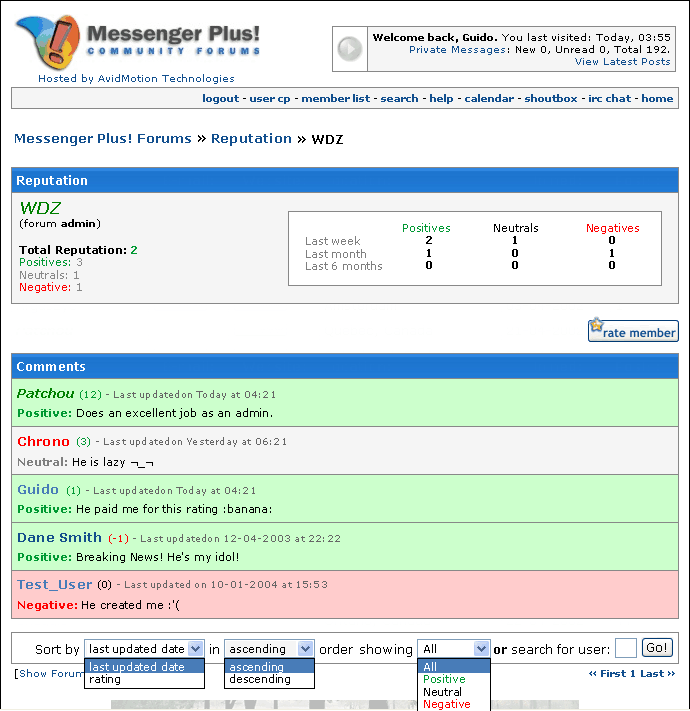Screen dimensions: 690x711
Task: Pick 'Negative' from the showing list
Action: pyautogui.click(x=446, y=704)
